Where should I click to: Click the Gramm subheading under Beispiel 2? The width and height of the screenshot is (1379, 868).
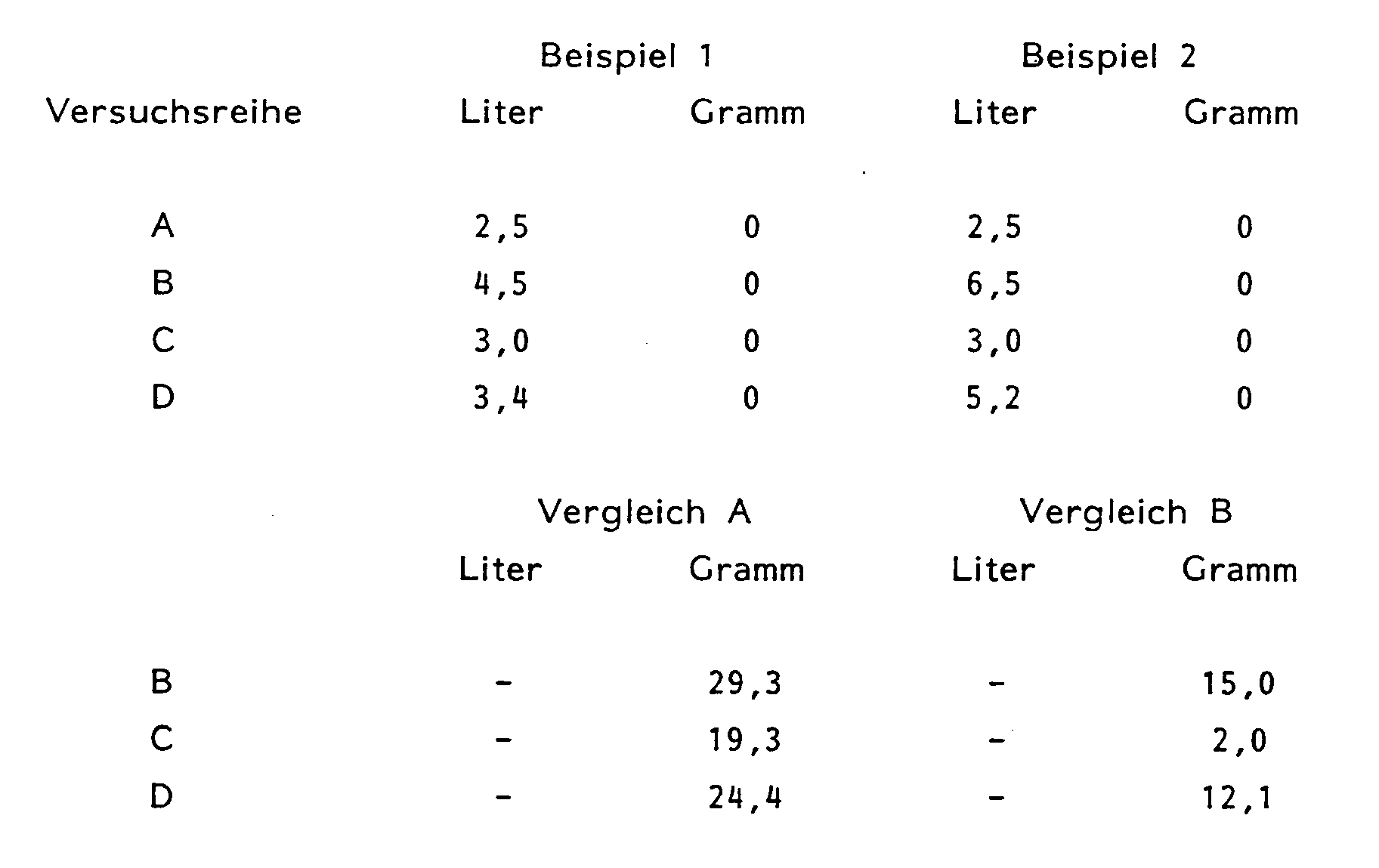[x=1241, y=113]
